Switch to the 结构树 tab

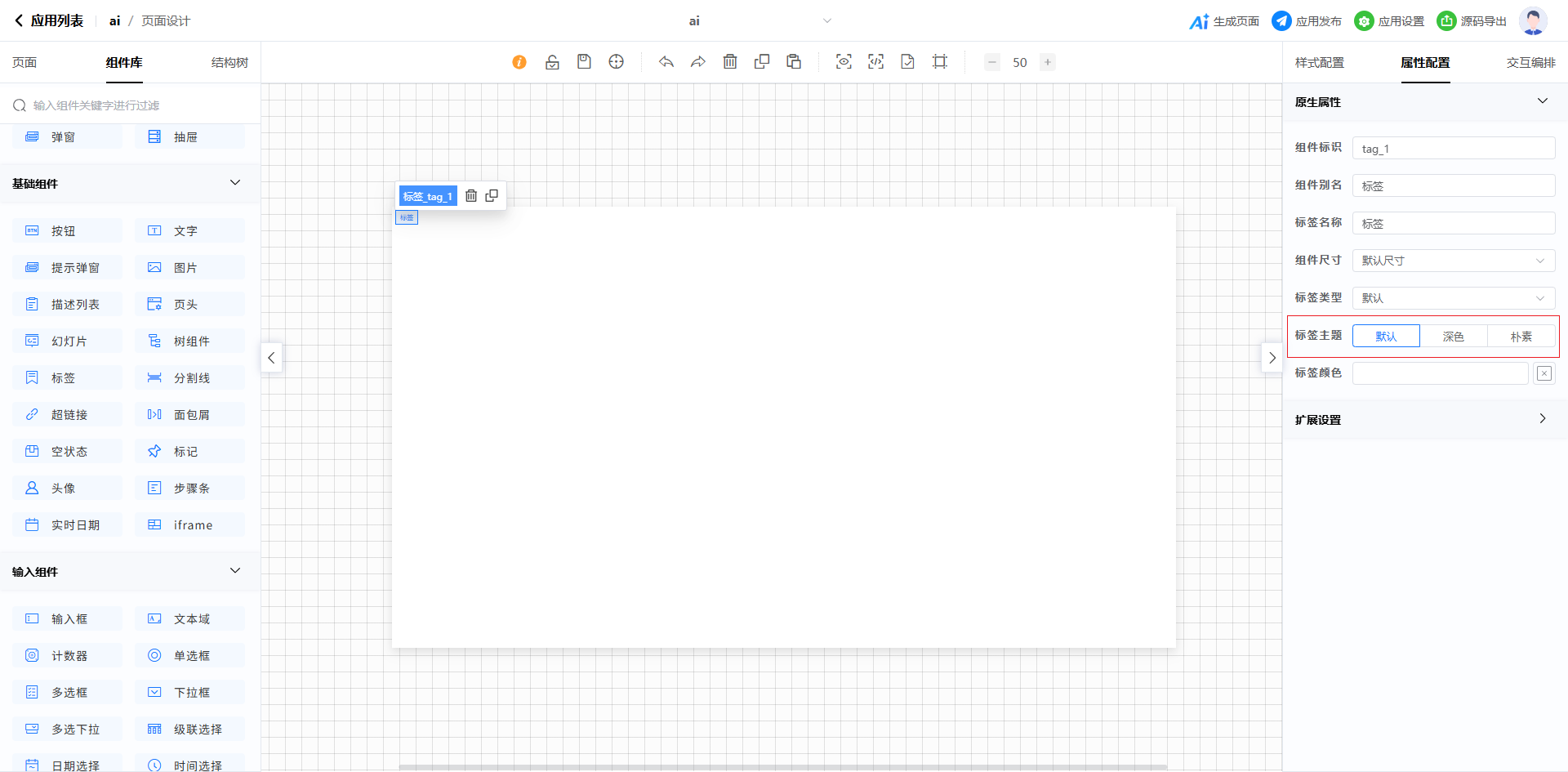229,63
